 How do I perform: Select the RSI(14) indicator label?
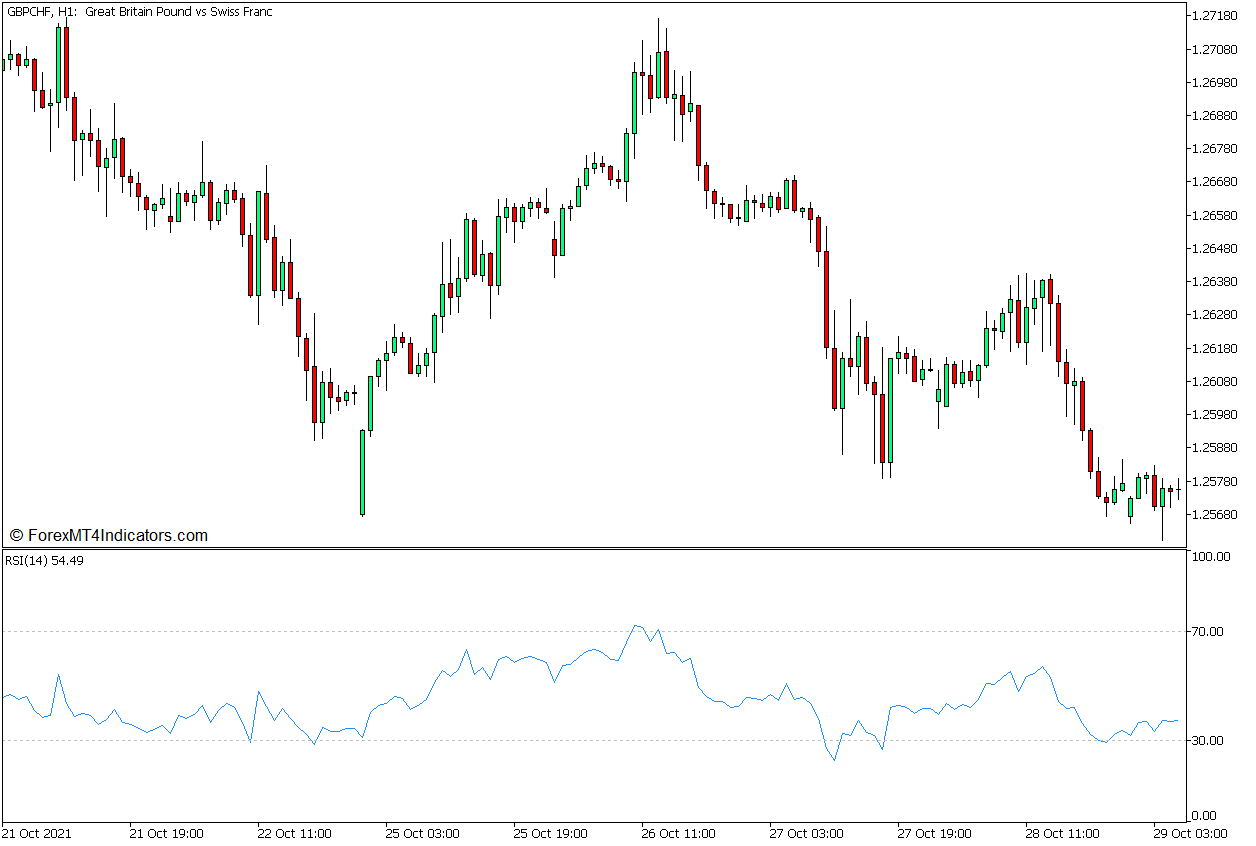tap(26, 562)
